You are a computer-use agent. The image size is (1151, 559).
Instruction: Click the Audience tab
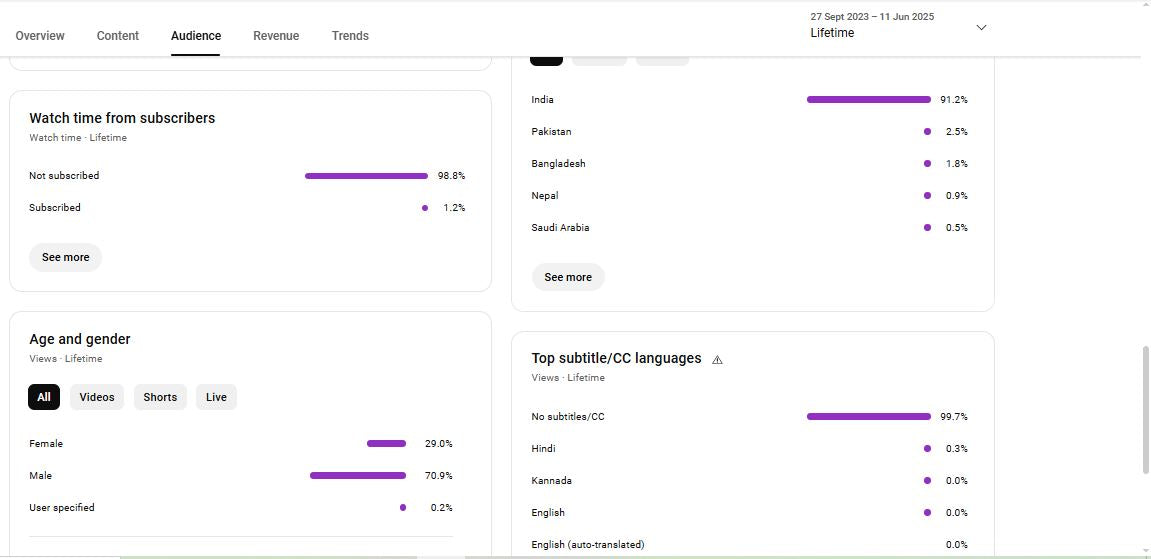click(x=196, y=36)
